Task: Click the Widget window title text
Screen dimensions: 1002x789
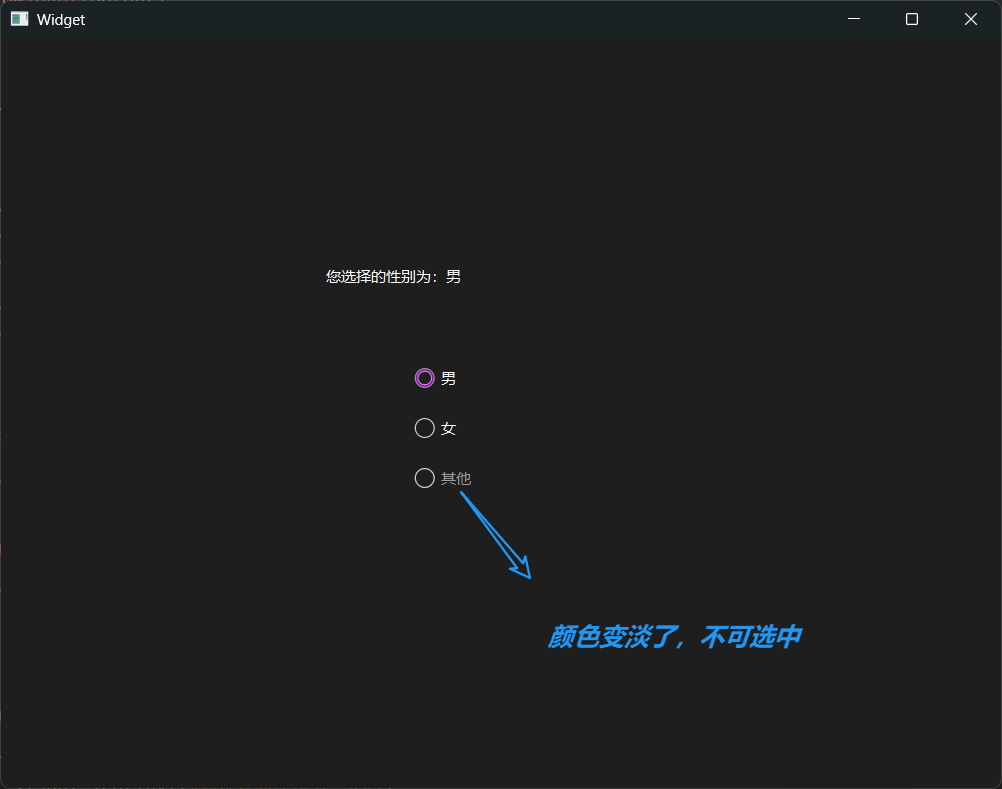Action: pos(61,20)
